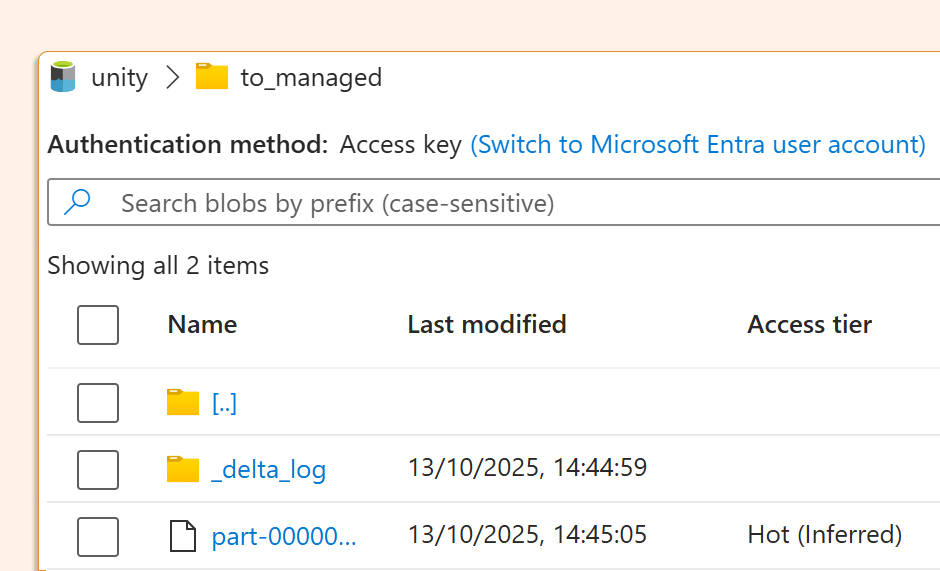Open the to_managed breadcrumb item
Screen dimensions: 940x571
(311, 77)
